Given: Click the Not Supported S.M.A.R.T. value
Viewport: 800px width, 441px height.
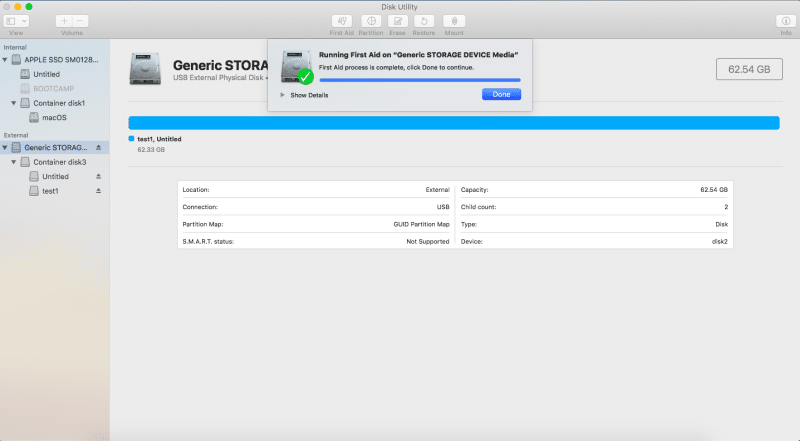Looking at the screenshot, I should [x=428, y=241].
